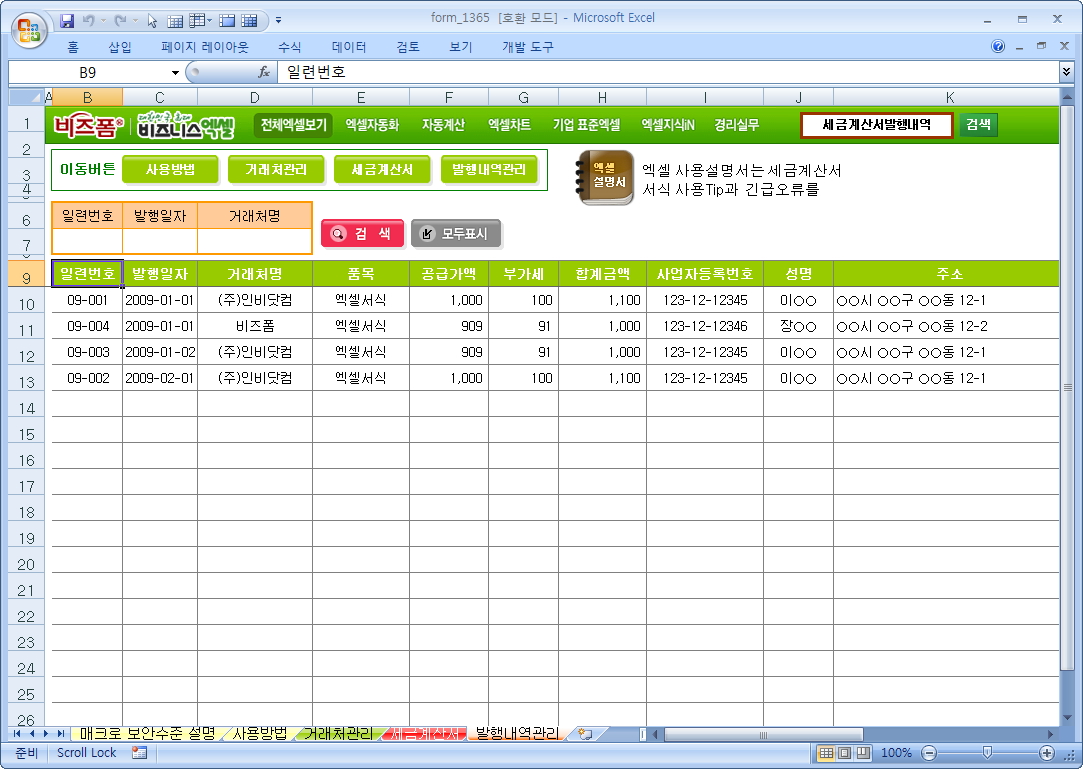Click the macro record icon in status bar
This screenshot has height=769, width=1083.
[x=139, y=753]
